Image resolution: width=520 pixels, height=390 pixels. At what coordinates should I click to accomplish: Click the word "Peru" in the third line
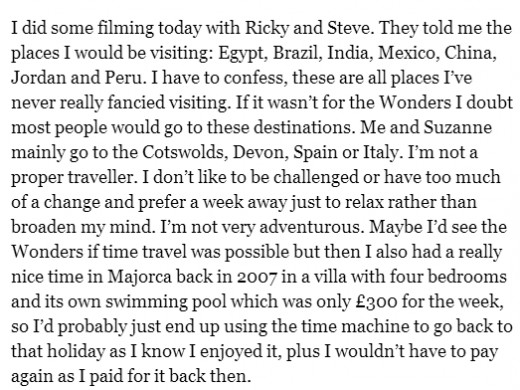coord(125,78)
